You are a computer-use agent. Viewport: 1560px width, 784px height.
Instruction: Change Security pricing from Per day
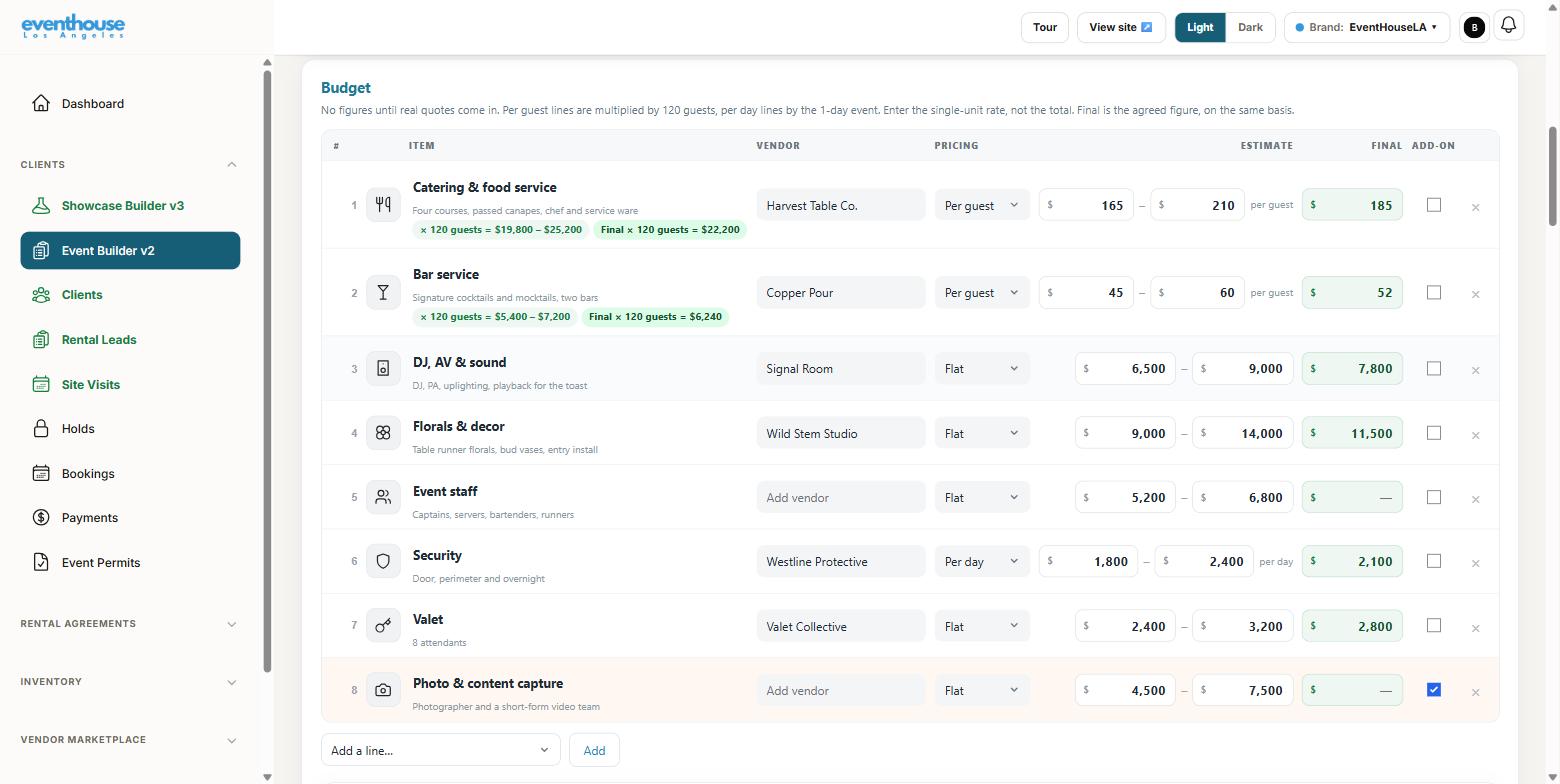[982, 561]
